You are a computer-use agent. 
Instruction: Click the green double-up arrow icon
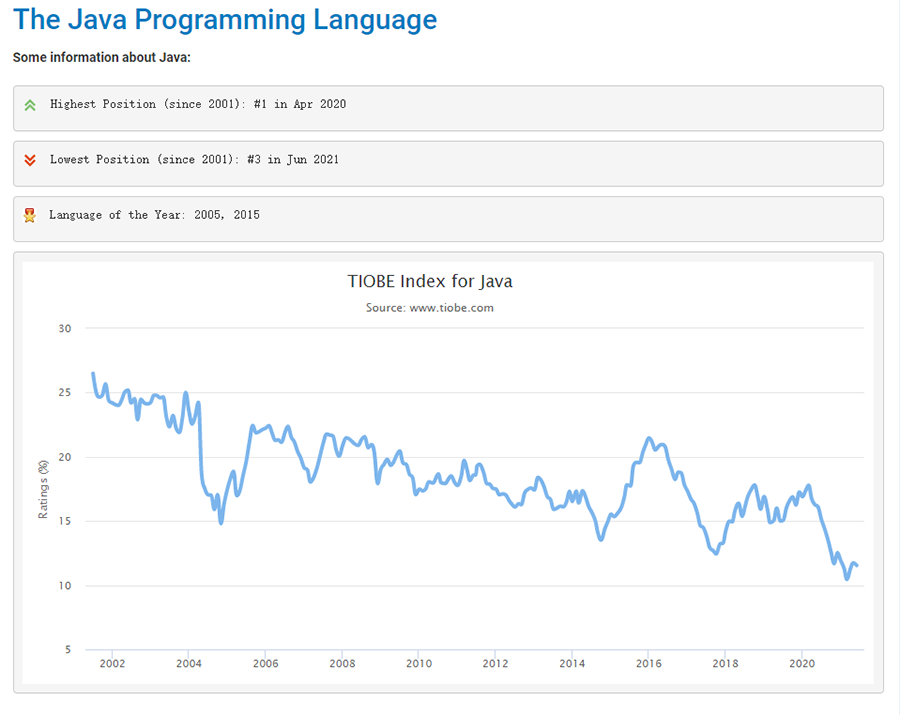click(30, 105)
